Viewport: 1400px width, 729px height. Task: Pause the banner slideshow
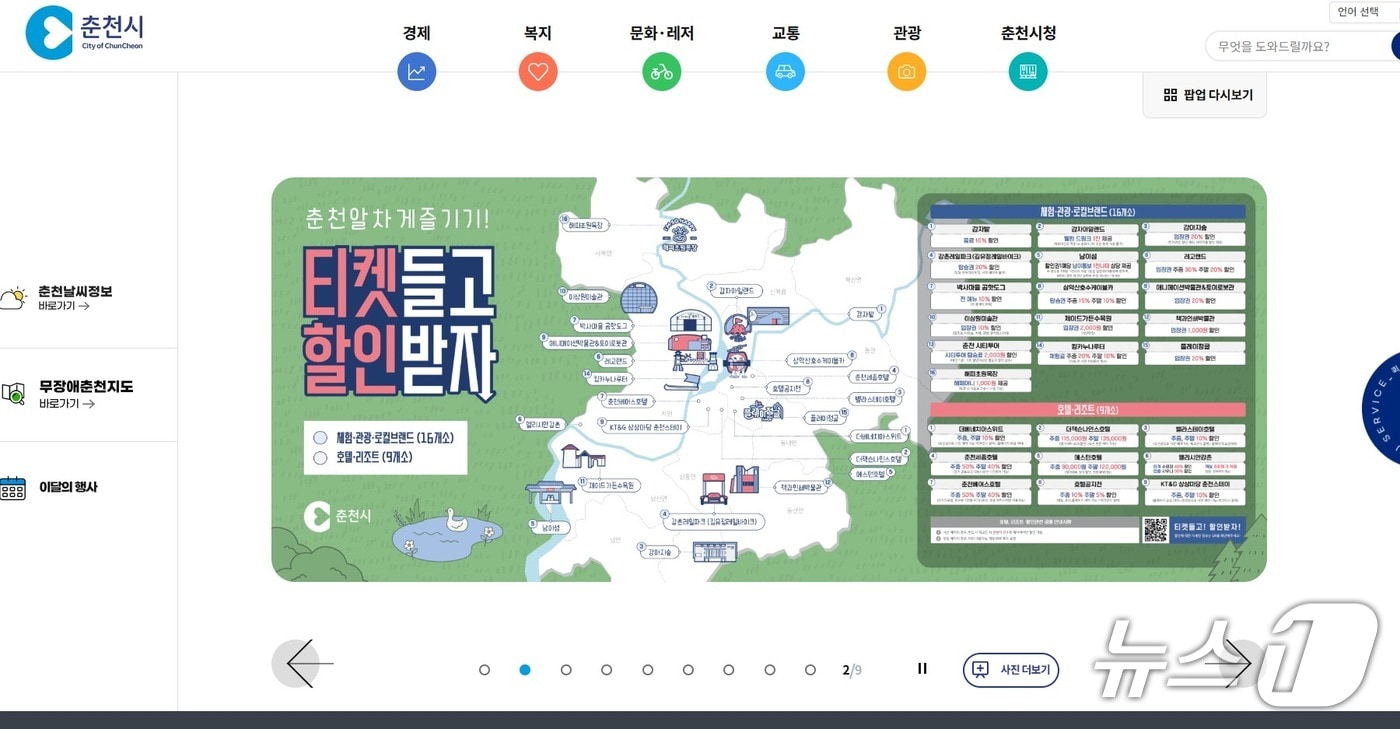click(922, 669)
